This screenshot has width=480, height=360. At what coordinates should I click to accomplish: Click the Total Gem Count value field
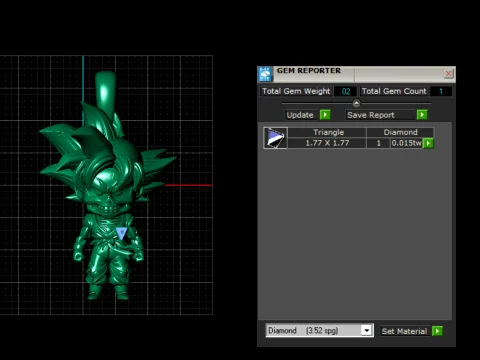tap(441, 91)
